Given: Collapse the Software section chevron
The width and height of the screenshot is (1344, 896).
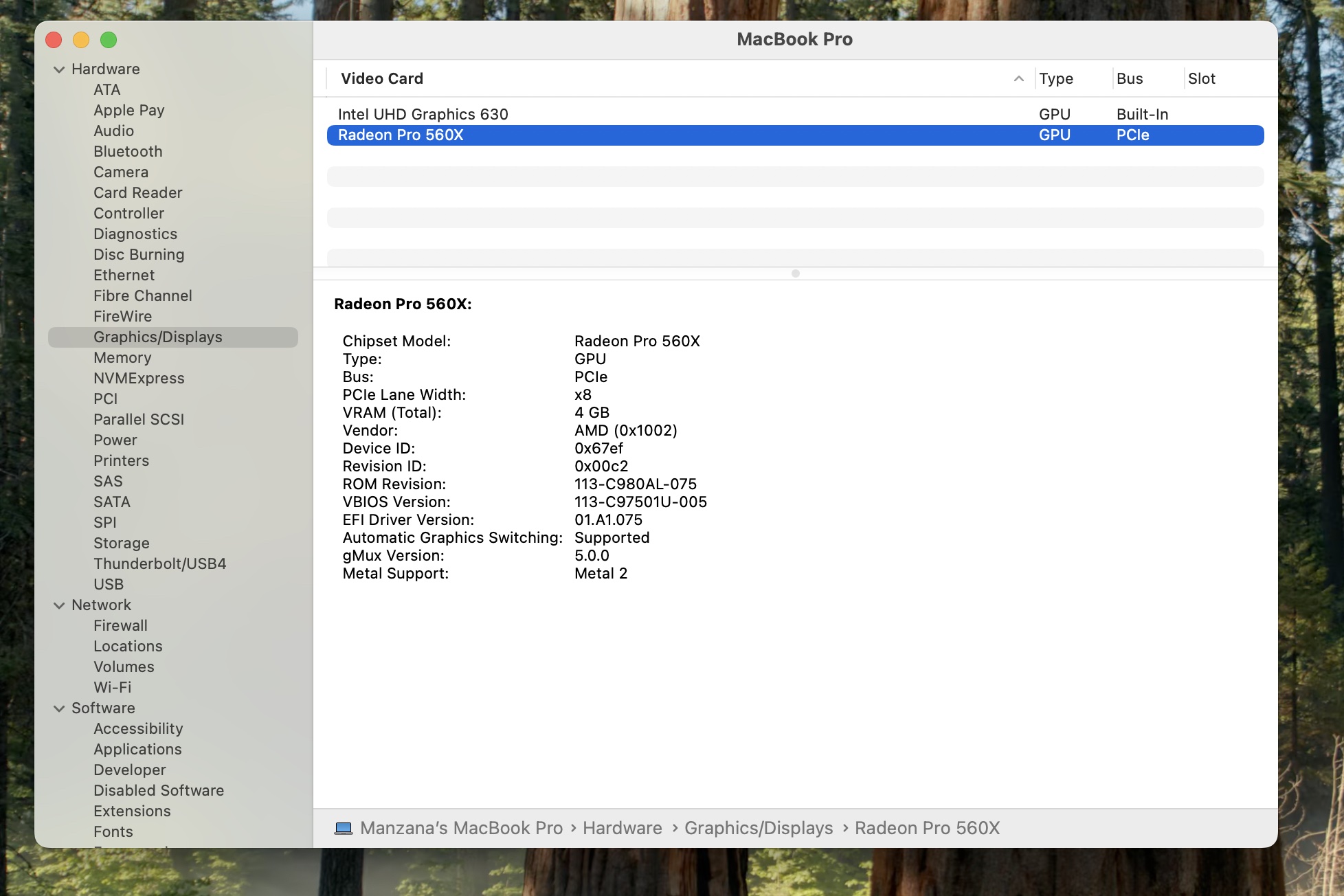Looking at the screenshot, I should 59,708.
